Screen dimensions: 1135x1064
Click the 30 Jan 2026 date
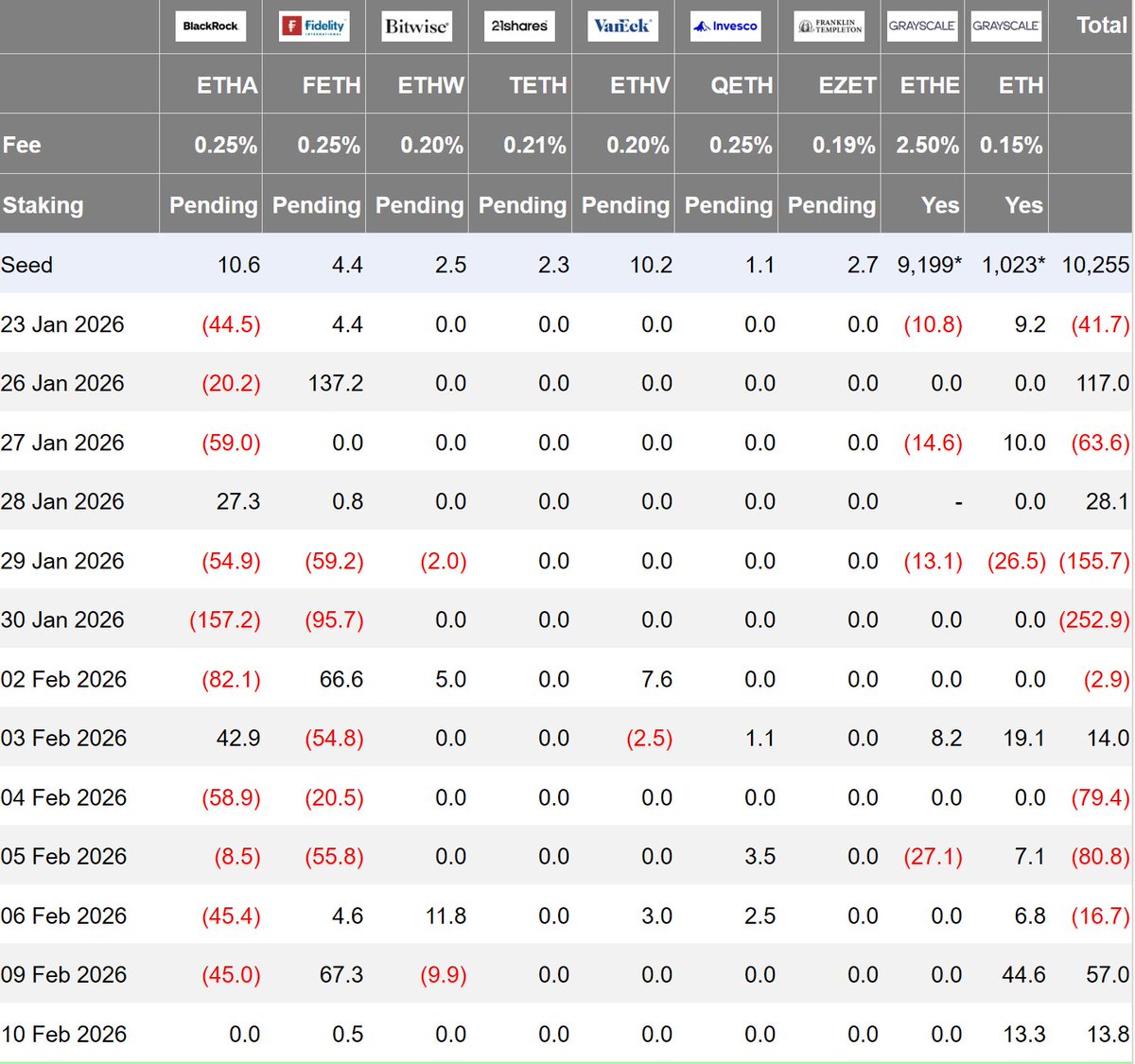(x=62, y=619)
